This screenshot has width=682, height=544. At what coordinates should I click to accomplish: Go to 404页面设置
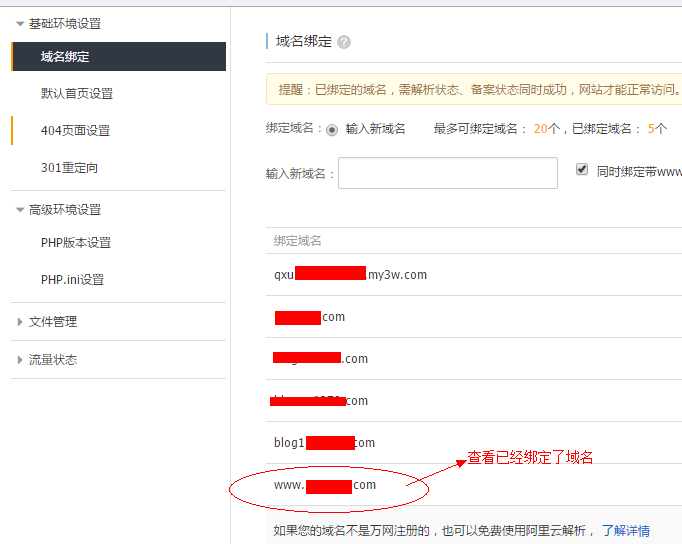(75, 131)
